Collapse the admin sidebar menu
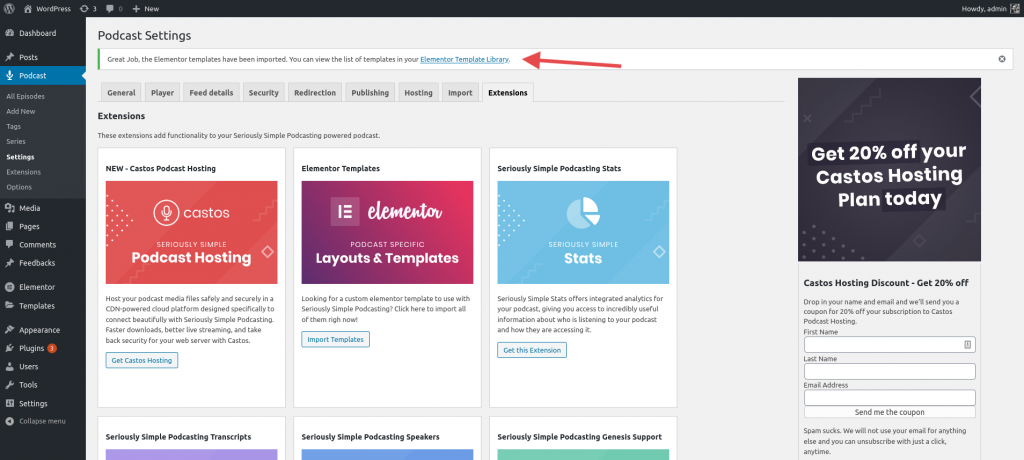The width and height of the screenshot is (1024, 460). [x=42, y=421]
